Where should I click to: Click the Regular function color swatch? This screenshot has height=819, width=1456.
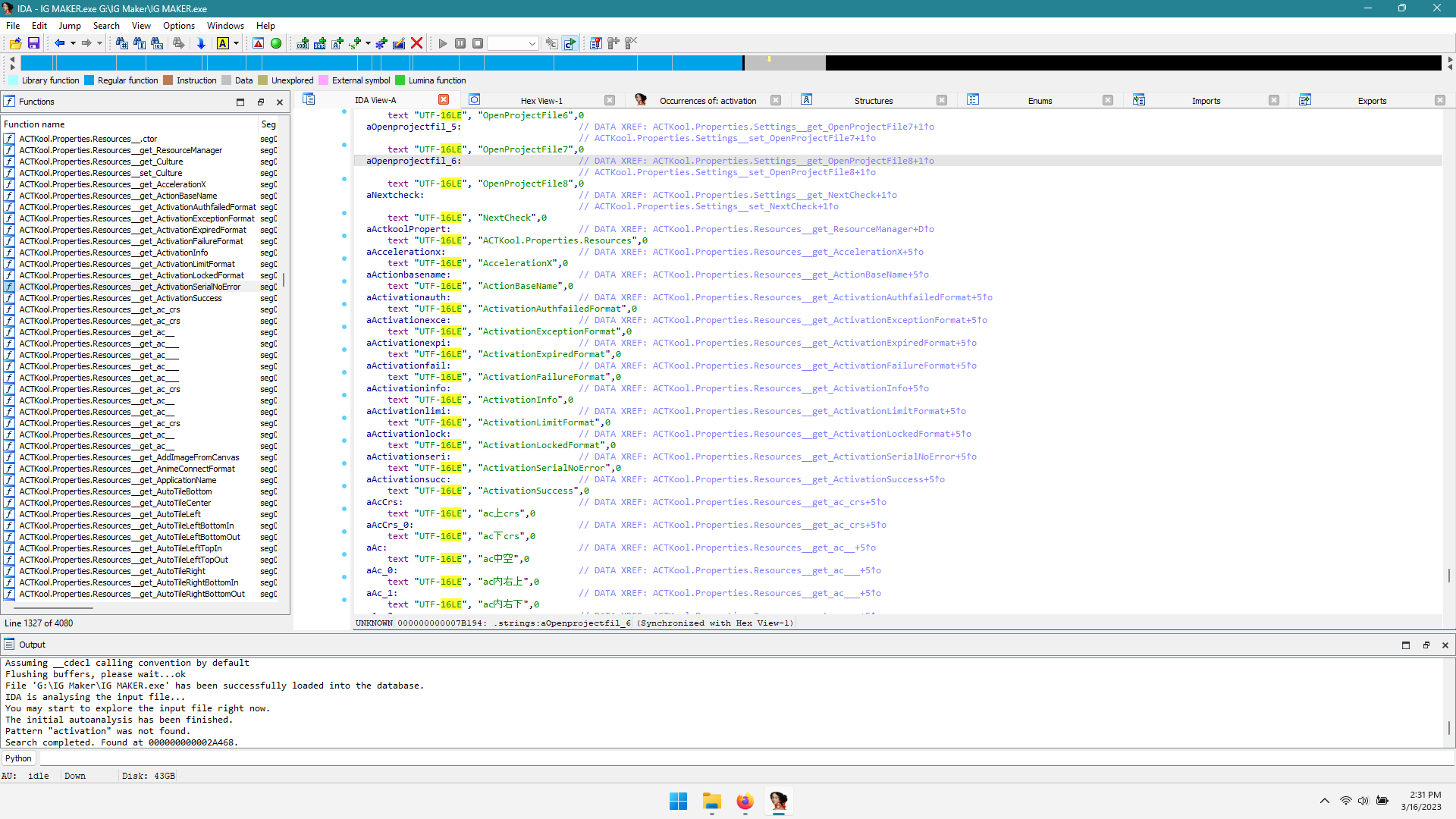pos(89,80)
